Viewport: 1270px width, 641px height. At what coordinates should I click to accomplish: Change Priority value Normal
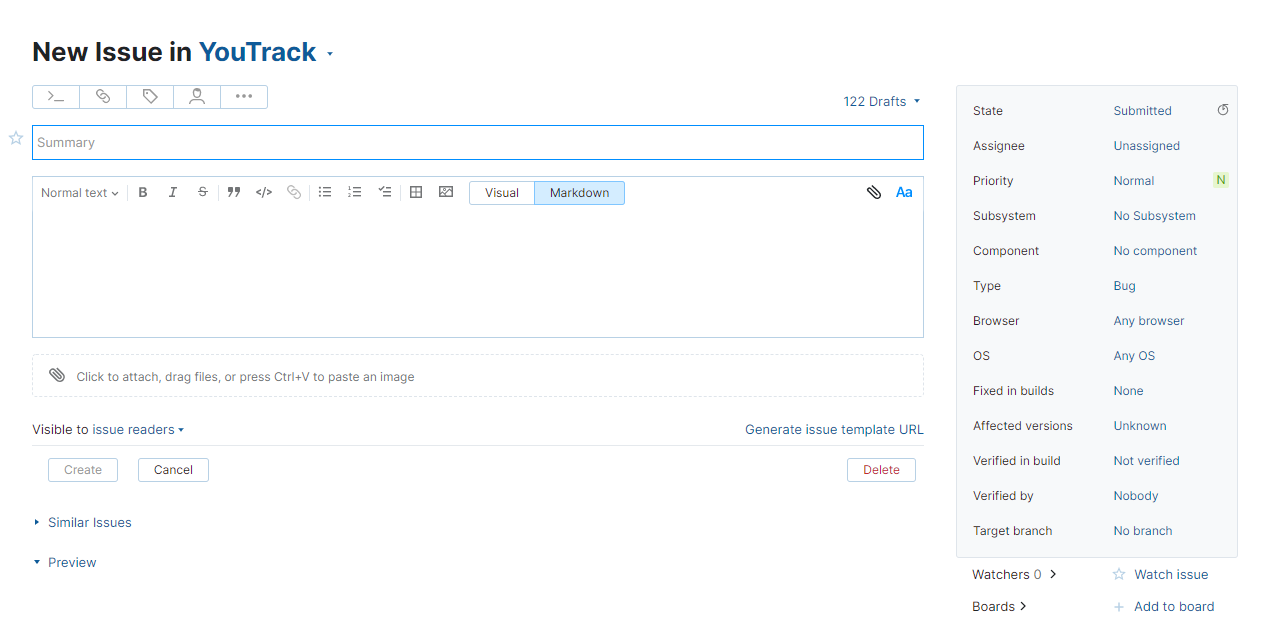click(x=1133, y=181)
